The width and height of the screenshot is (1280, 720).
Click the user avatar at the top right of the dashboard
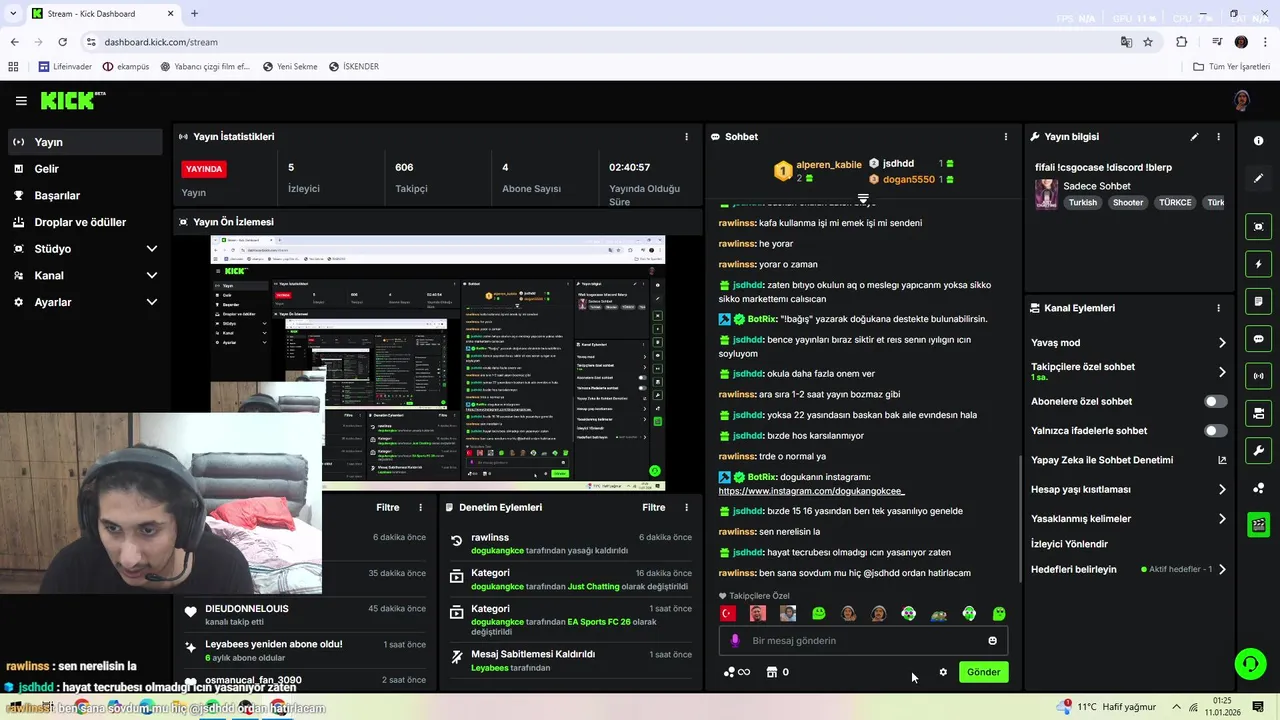click(1242, 100)
